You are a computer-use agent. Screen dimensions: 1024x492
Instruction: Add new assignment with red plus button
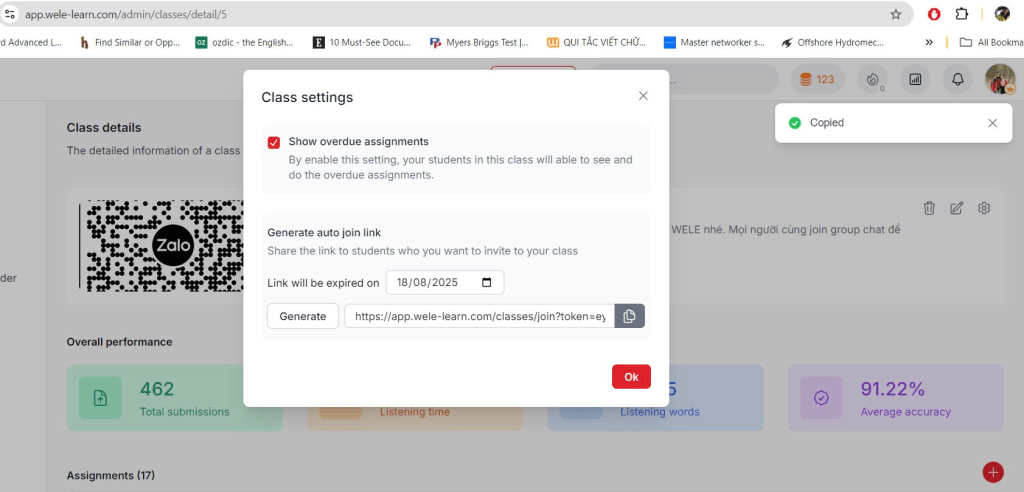(992, 472)
